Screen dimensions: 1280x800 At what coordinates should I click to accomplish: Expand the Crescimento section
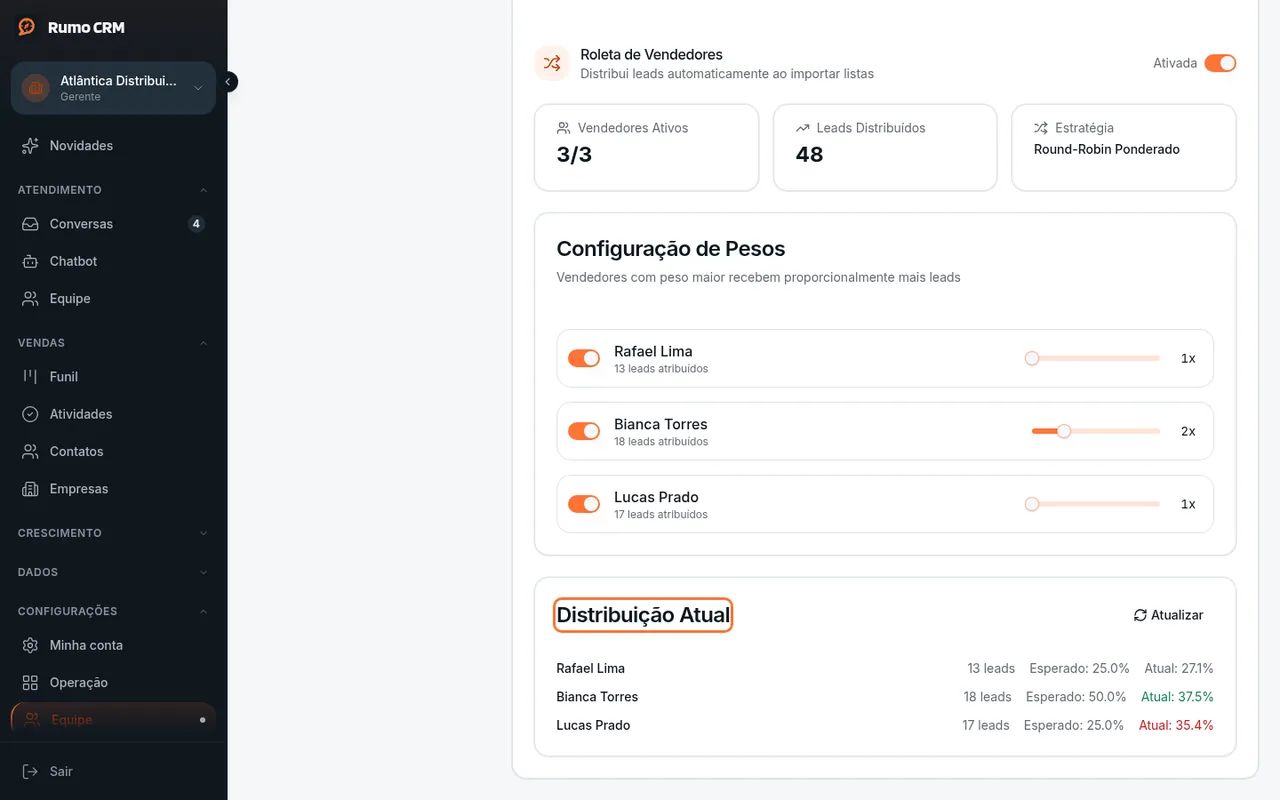click(x=113, y=533)
